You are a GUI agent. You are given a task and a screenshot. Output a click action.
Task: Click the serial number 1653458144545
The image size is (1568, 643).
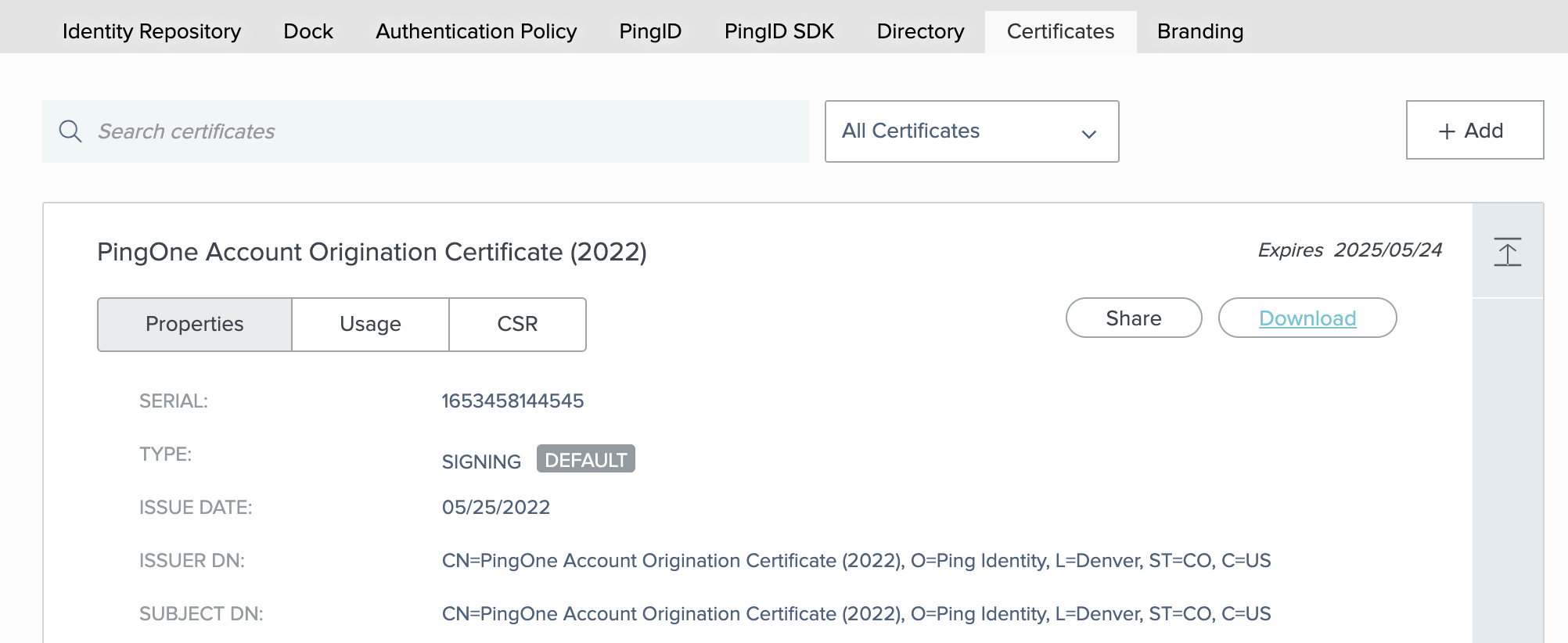pos(512,401)
